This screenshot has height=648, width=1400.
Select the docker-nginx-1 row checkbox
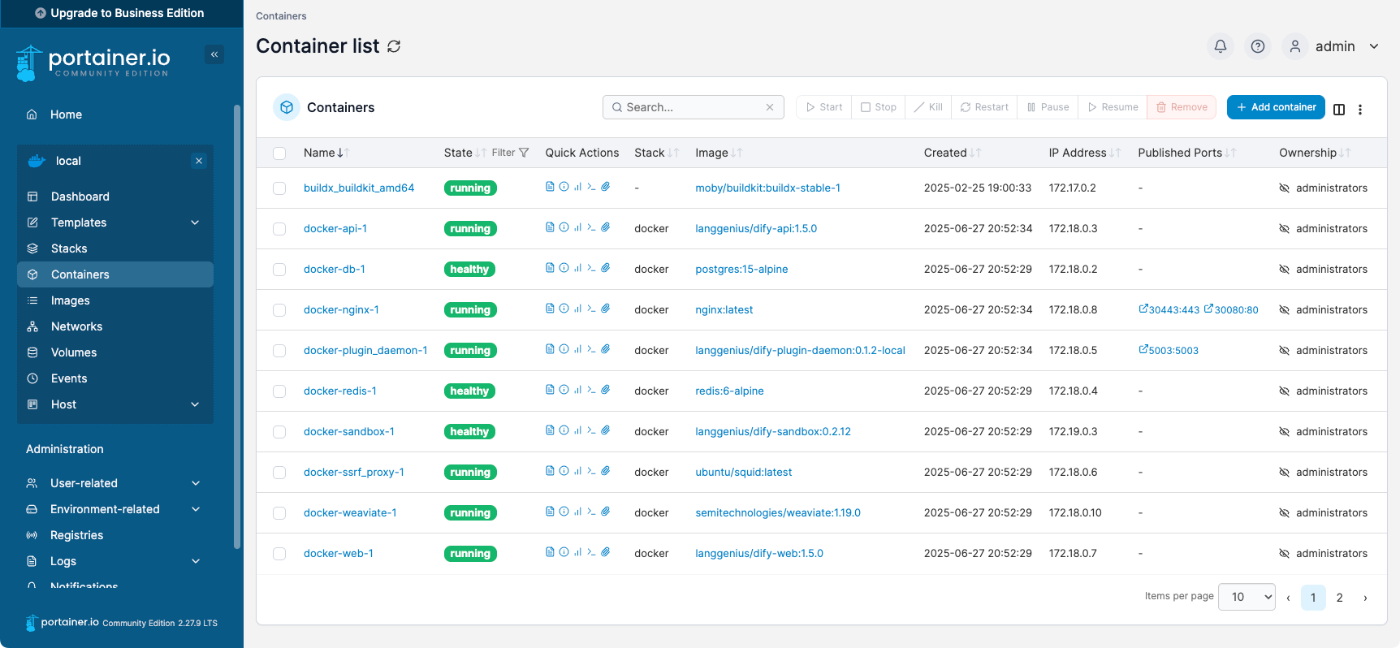tap(280, 310)
